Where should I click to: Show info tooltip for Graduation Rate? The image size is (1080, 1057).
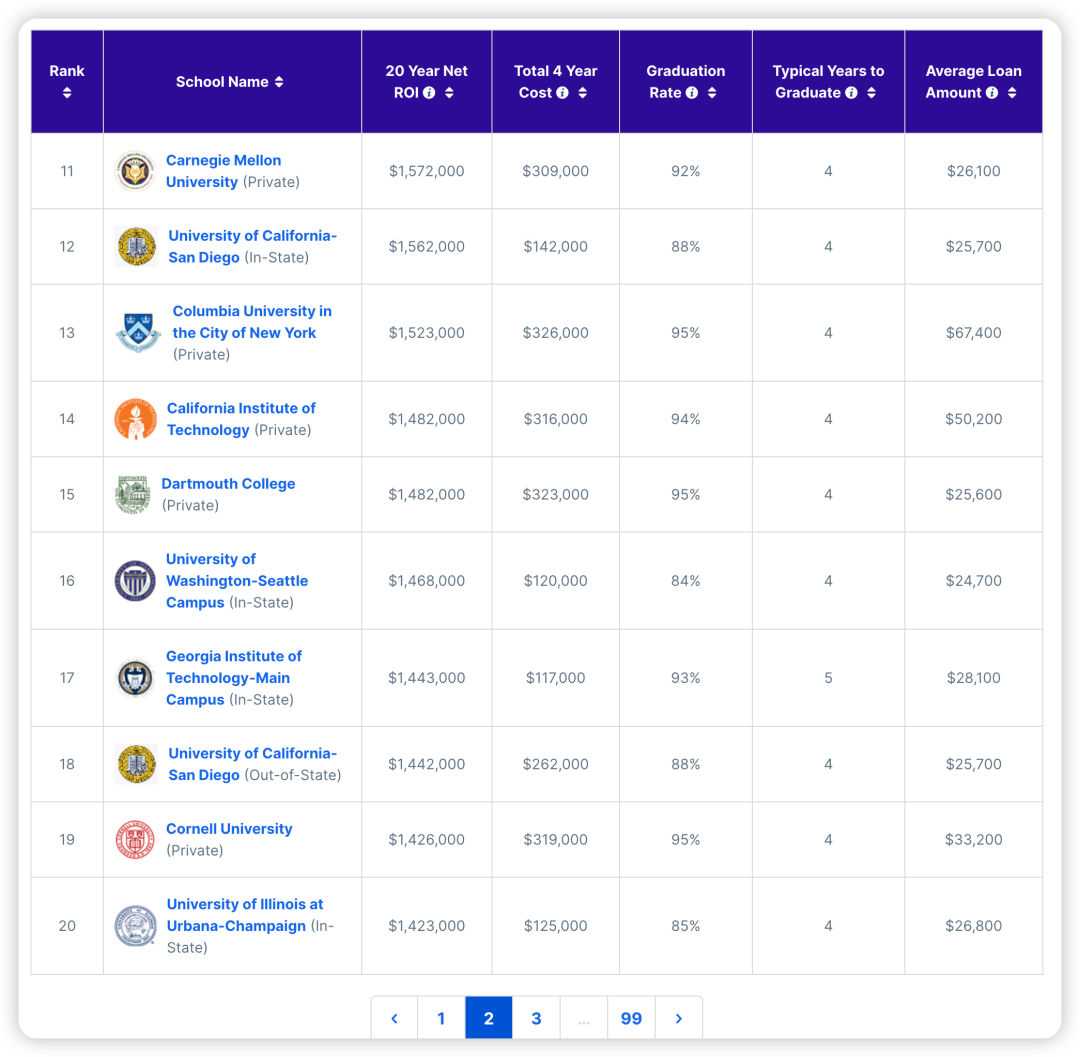point(692,93)
